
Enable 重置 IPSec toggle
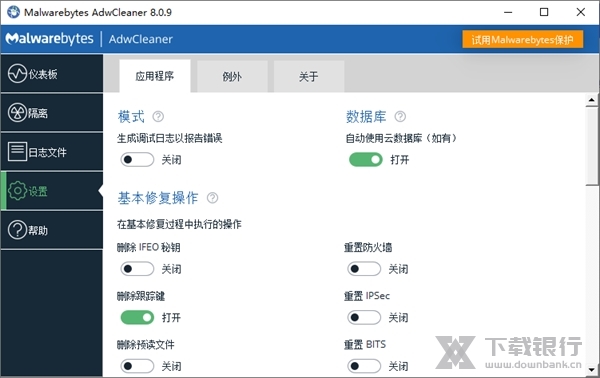click(x=364, y=317)
